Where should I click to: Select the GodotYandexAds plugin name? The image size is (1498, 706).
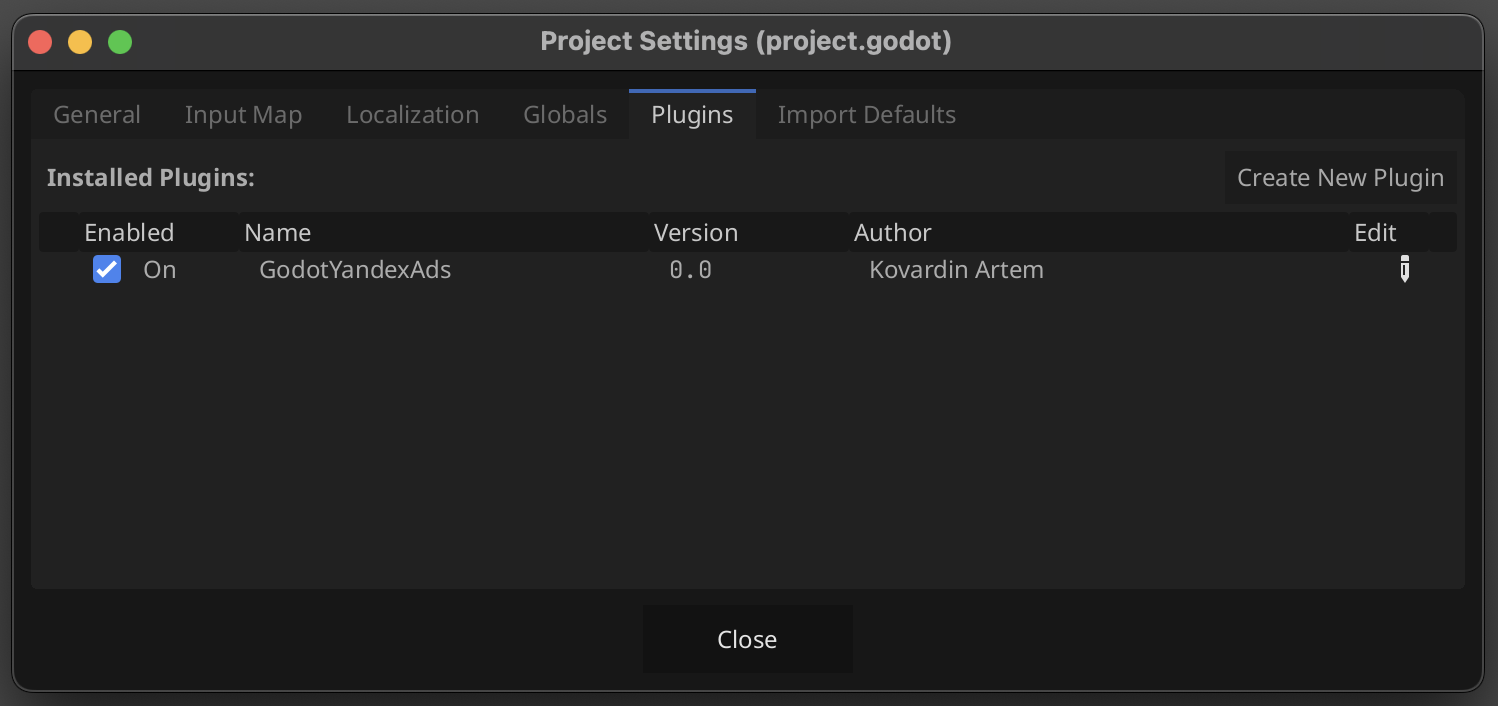[x=355, y=270]
